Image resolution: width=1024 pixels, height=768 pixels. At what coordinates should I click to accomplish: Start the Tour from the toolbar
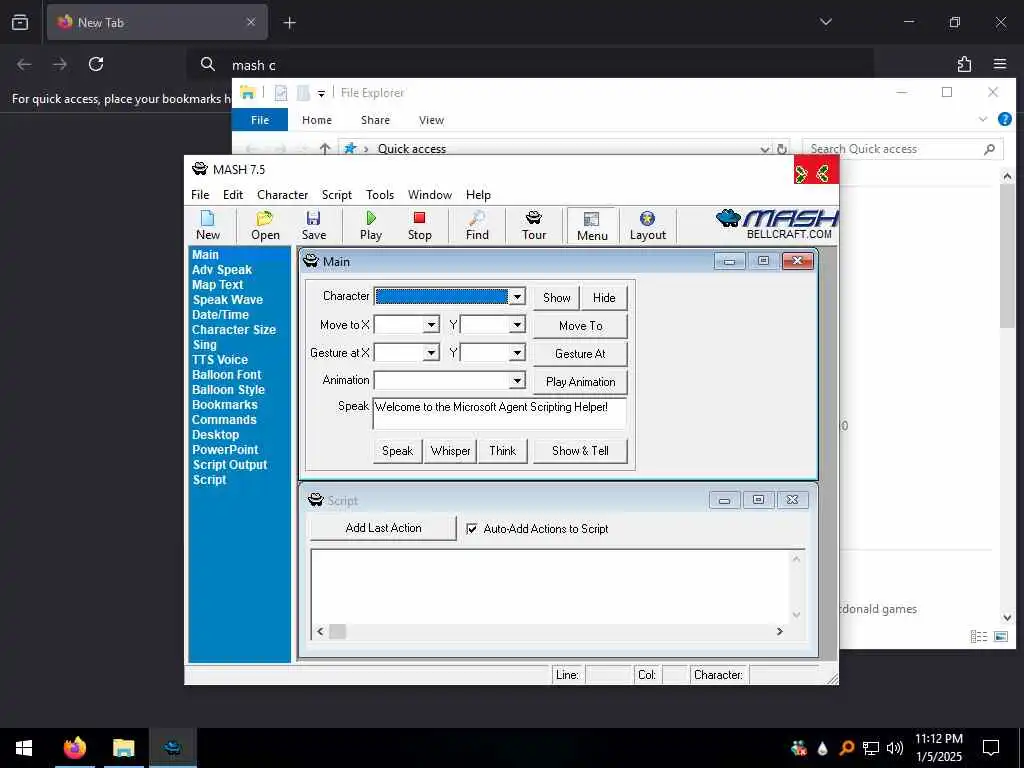tap(534, 225)
